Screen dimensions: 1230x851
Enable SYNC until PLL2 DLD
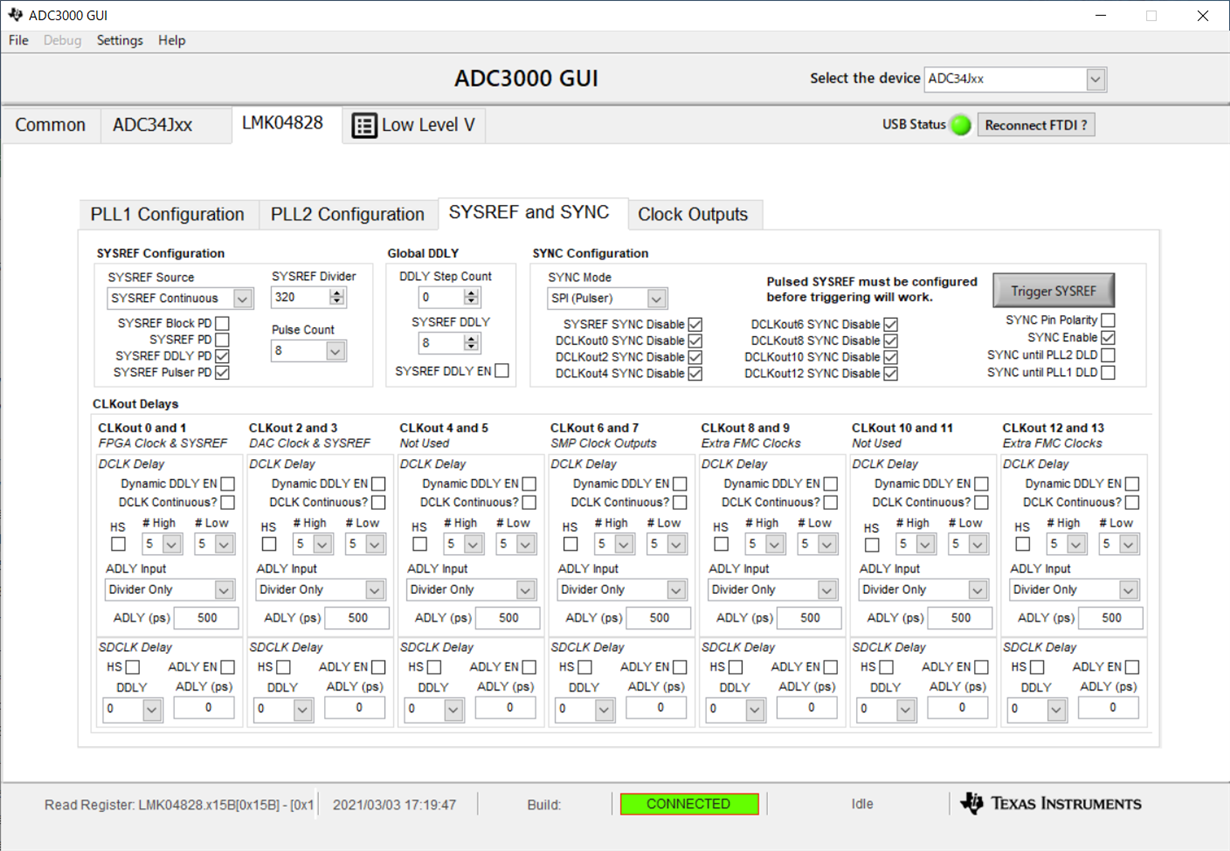tap(1108, 355)
